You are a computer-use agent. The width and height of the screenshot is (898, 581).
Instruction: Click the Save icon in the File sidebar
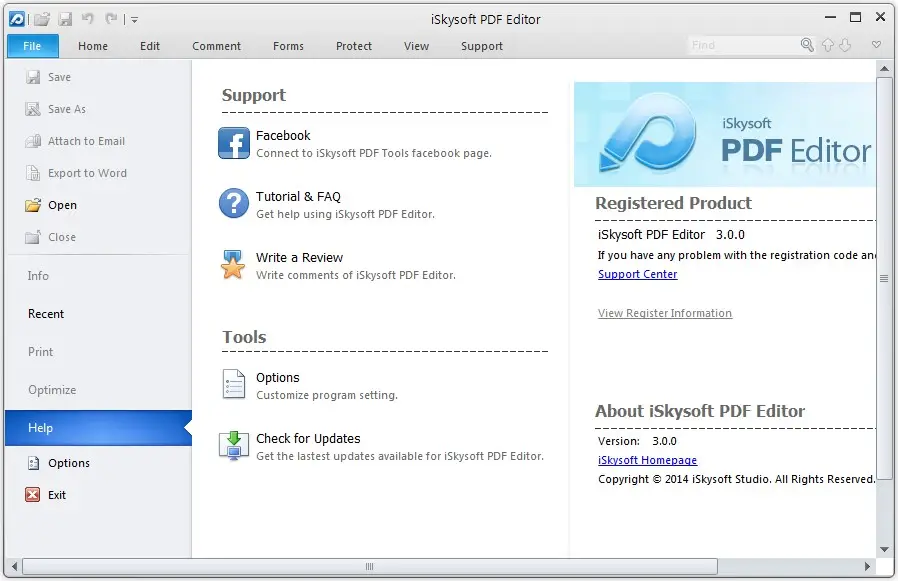33,77
